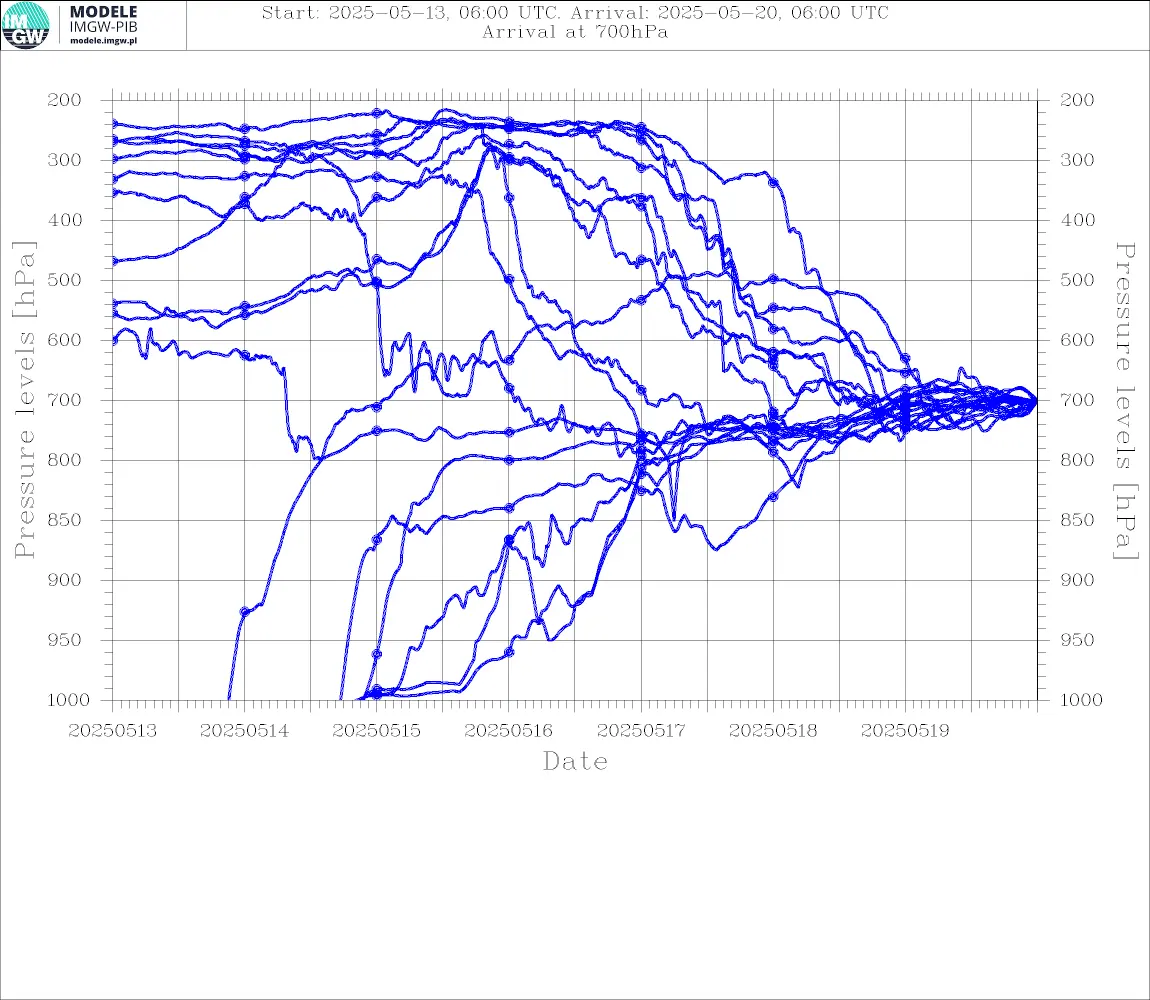Click the left axis 500 label

point(65,280)
